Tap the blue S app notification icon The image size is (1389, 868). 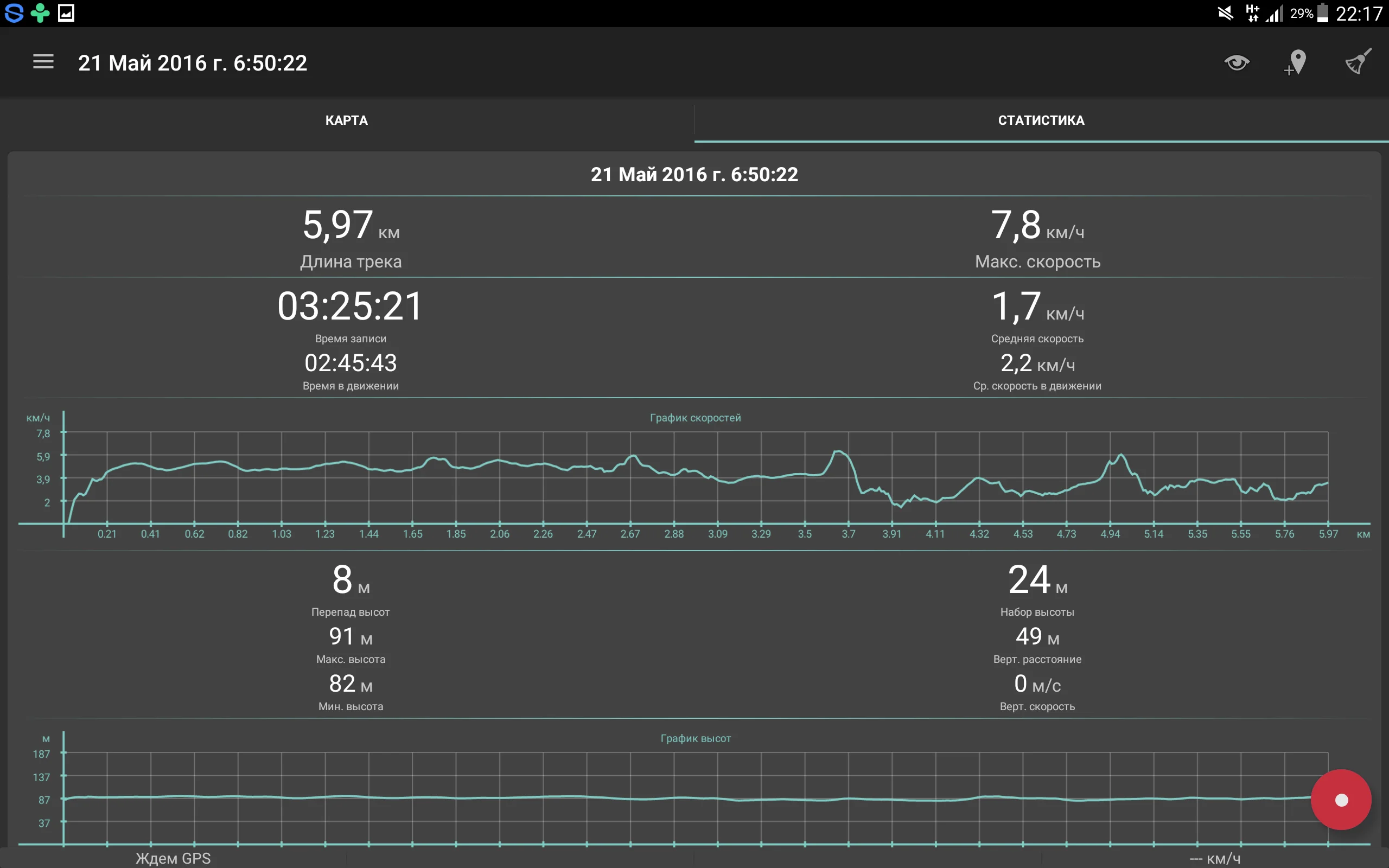14,12
